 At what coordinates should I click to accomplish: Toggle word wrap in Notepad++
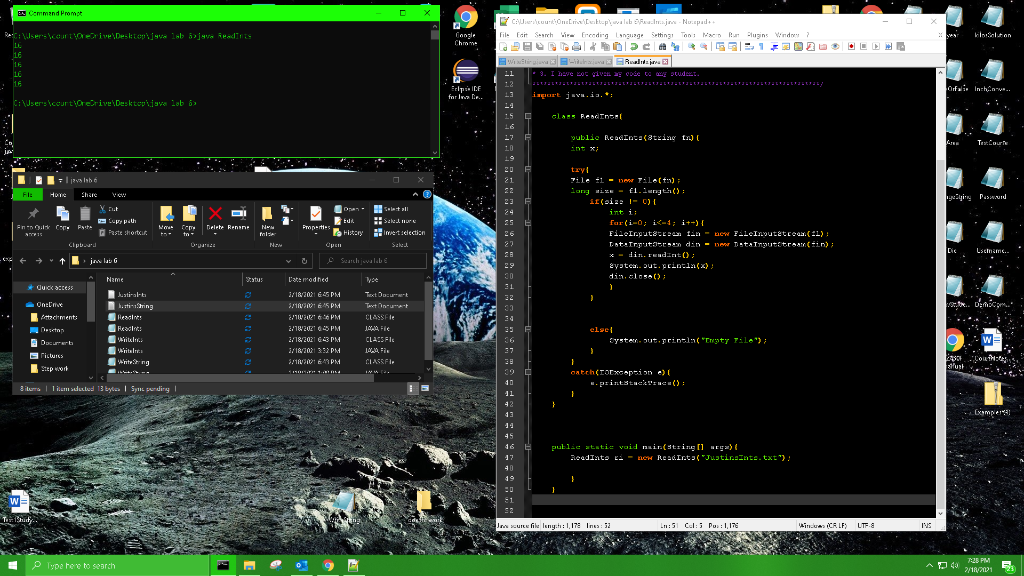[x=750, y=44]
